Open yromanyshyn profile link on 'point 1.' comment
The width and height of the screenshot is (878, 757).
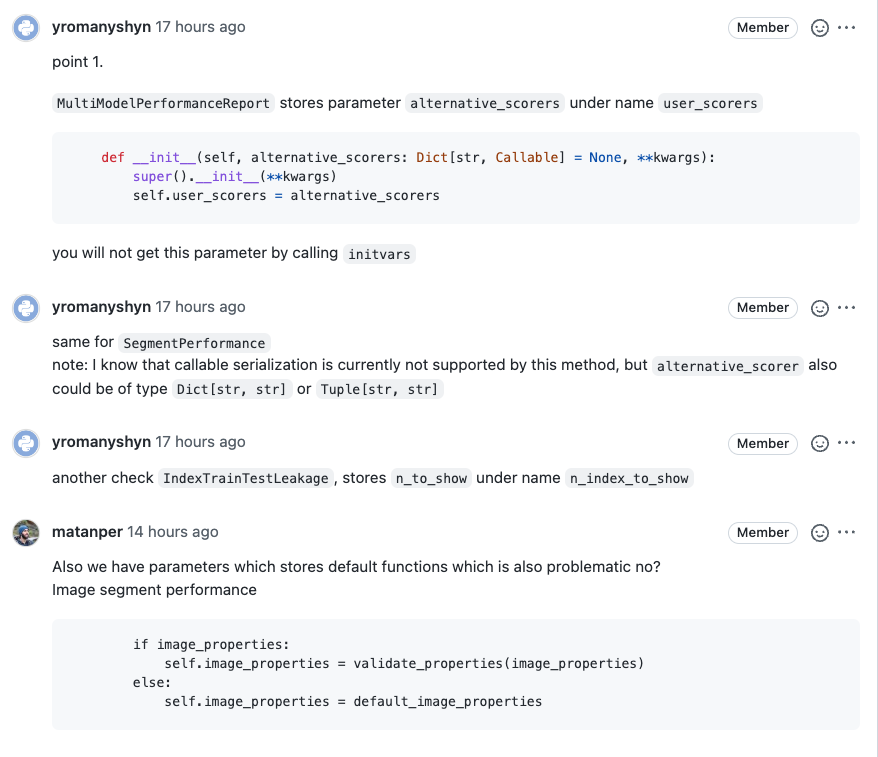[x=101, y=27]
